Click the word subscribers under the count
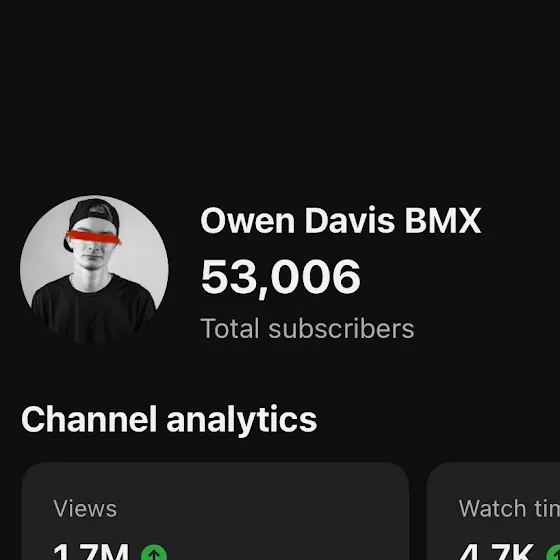This screenshot has height=560, width=560. coord(341,329)
